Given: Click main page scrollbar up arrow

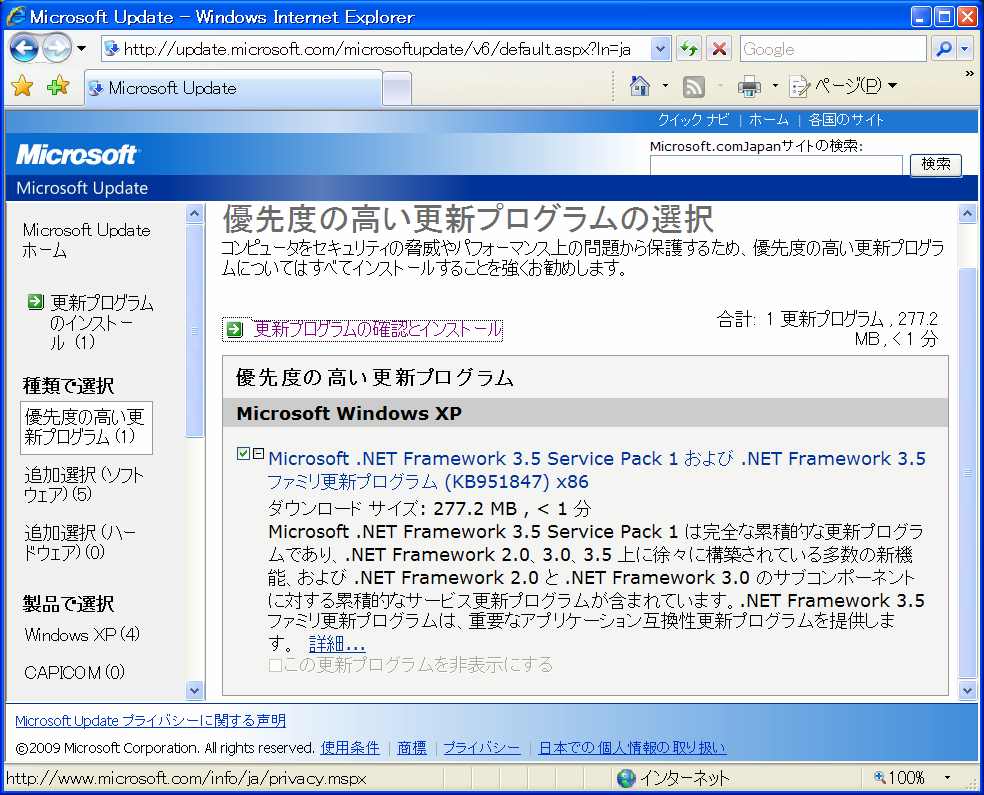Looking at the screenshot, I should tap(968, 214).
